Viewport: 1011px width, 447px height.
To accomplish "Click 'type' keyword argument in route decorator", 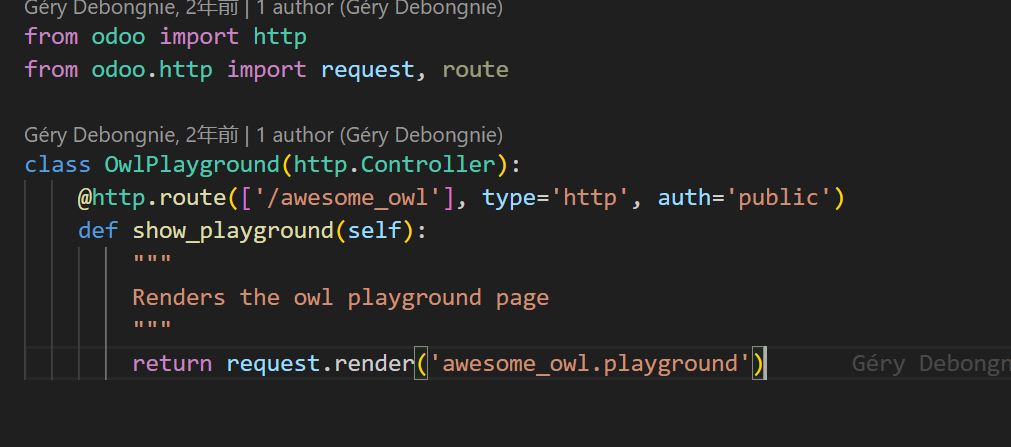I will (x=509, y=197).
